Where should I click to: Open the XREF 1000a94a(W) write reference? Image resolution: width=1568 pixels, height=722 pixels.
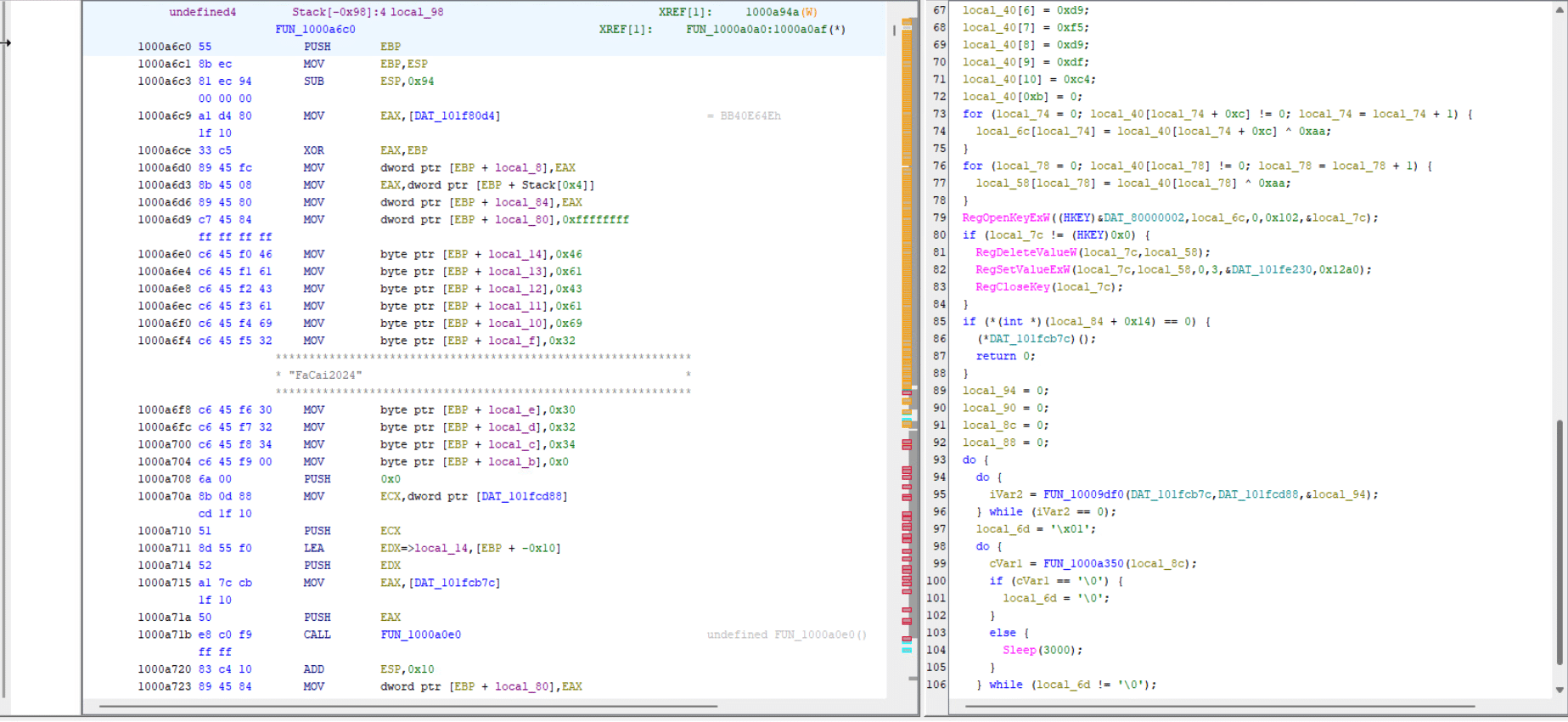(x=781, y=12)
